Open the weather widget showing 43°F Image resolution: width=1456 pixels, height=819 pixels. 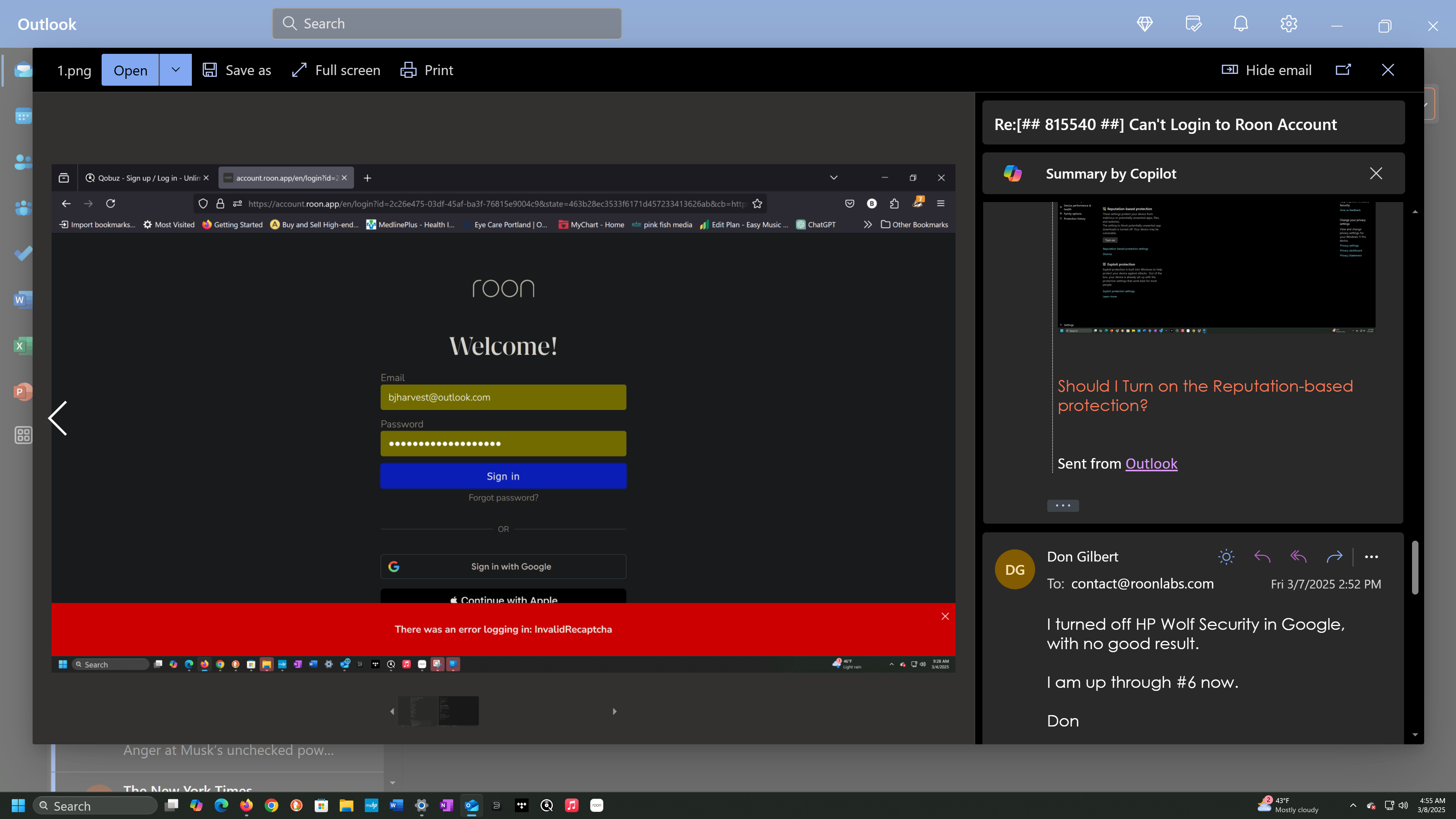coord(1288,805)
